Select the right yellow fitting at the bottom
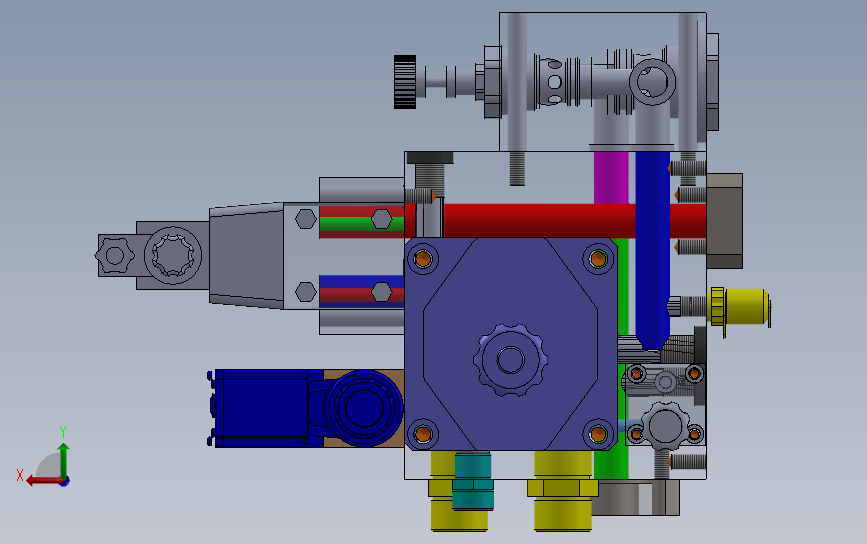Viewport: 867px width, 544px height. pos(563,491)
